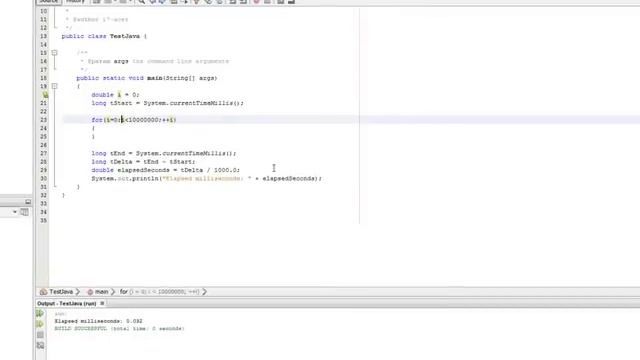Click the panel icon beside the dropdown arrow
Viewport: 640px width, 360px height.
(24, 212)
